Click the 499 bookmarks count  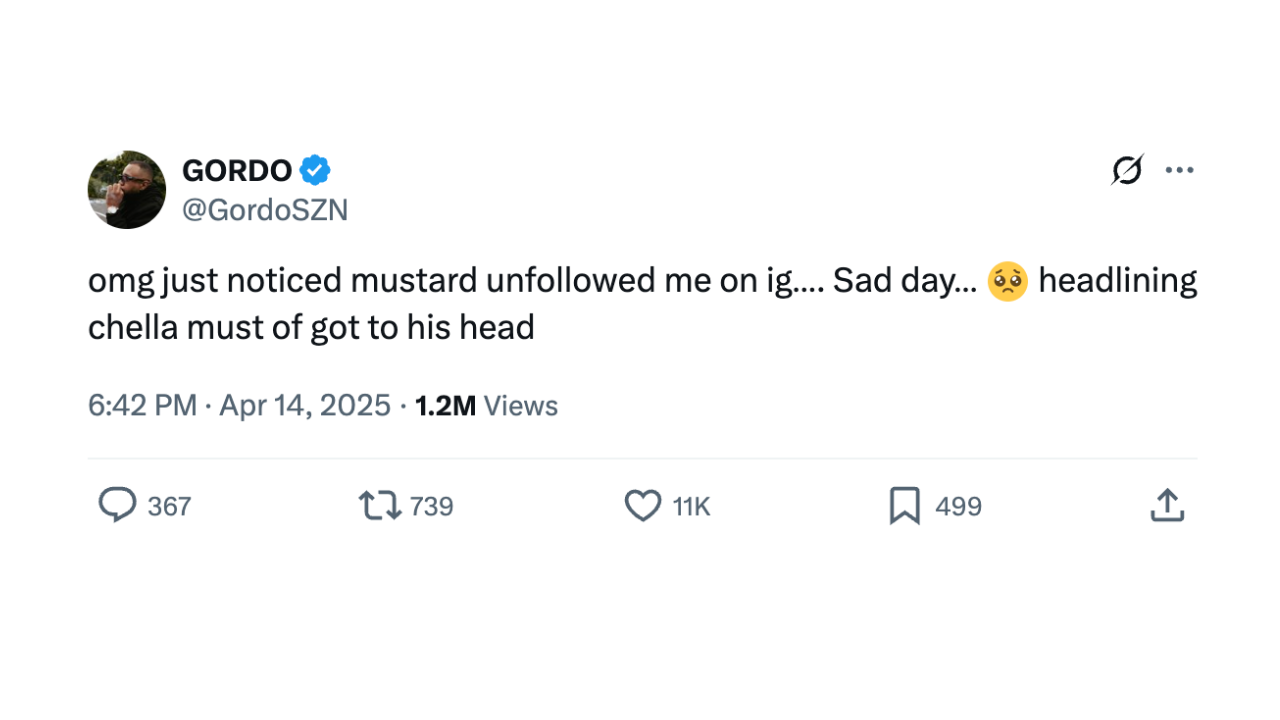(x=958, y=507)
